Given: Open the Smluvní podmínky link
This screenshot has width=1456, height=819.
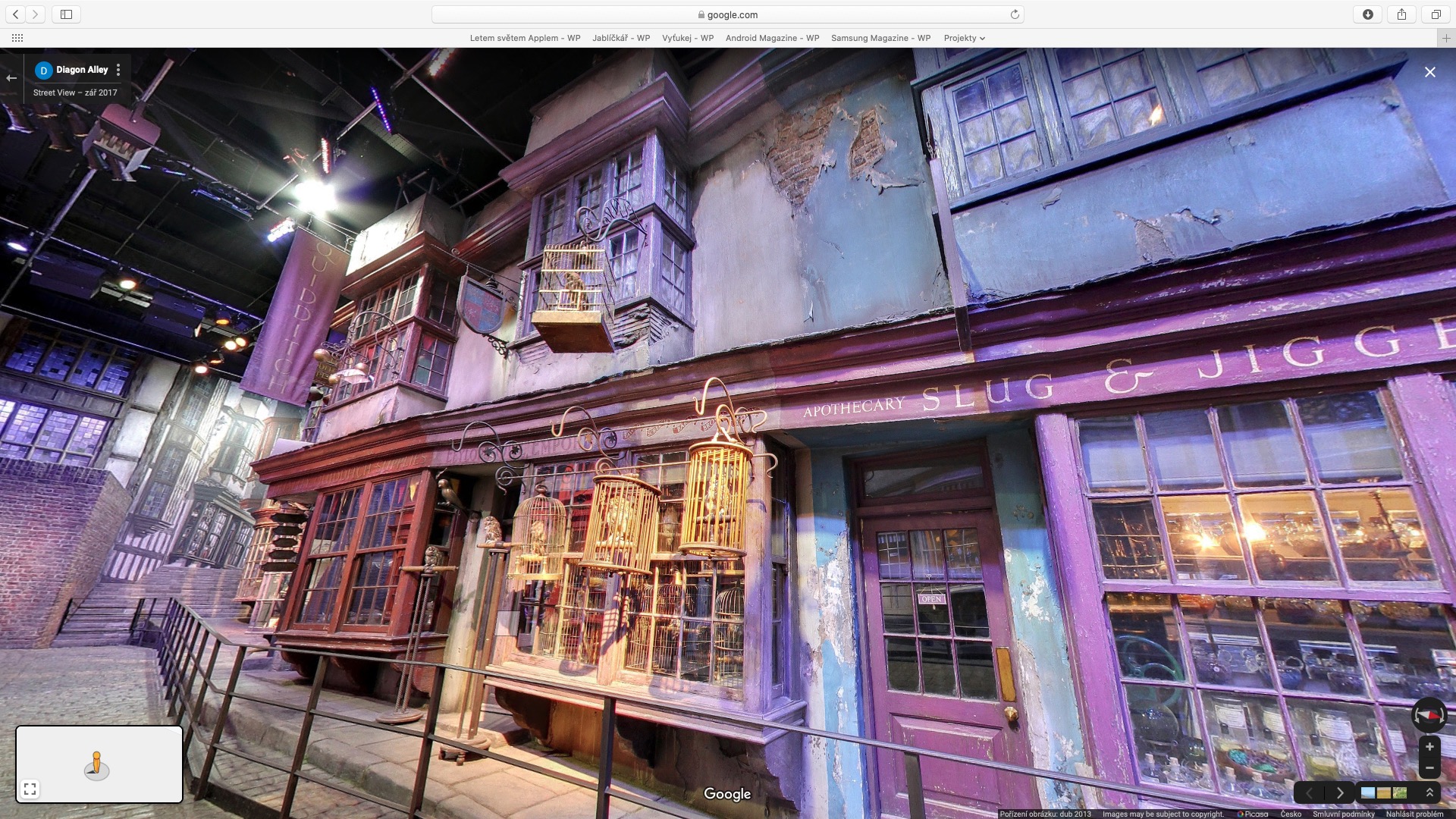Looking at the screenshot, I should pyautogui.click(x=1343, y=814).
